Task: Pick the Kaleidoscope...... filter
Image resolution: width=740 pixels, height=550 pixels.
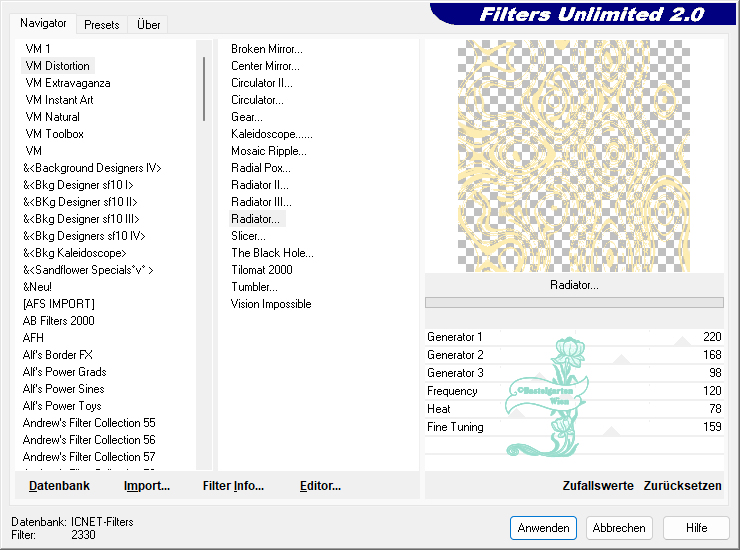Action: (x=272, y=134)
